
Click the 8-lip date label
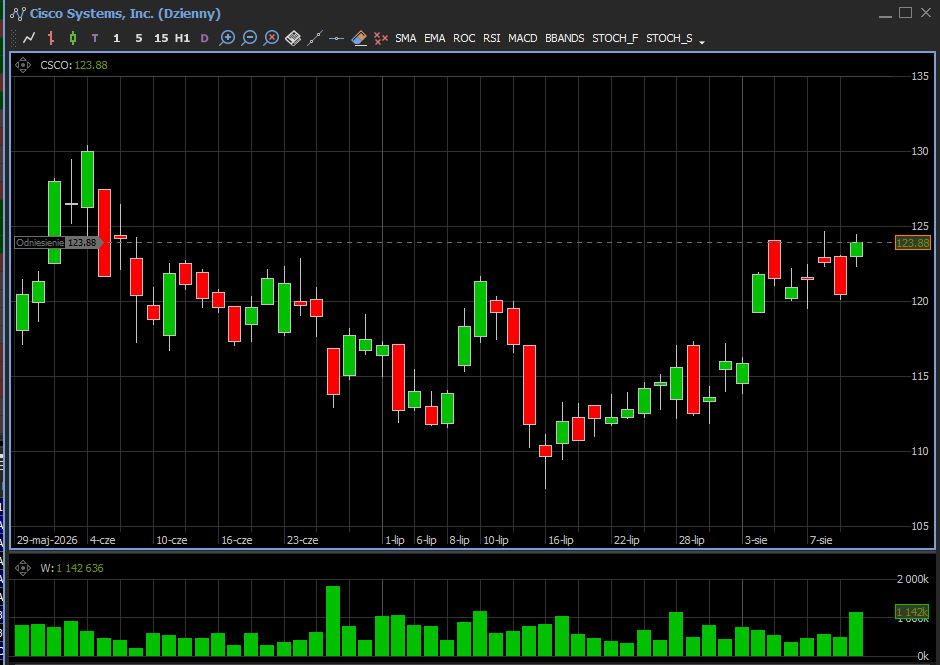point(459,540)
